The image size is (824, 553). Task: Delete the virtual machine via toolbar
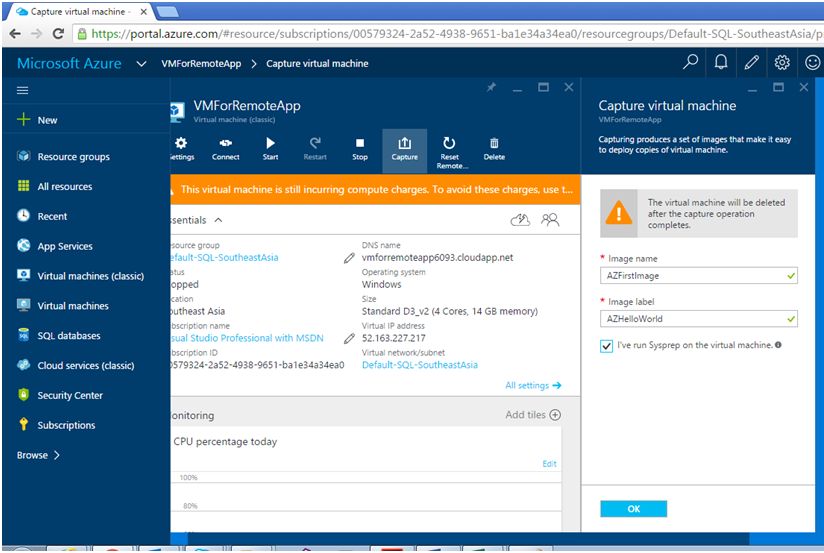tap(494, 149)
